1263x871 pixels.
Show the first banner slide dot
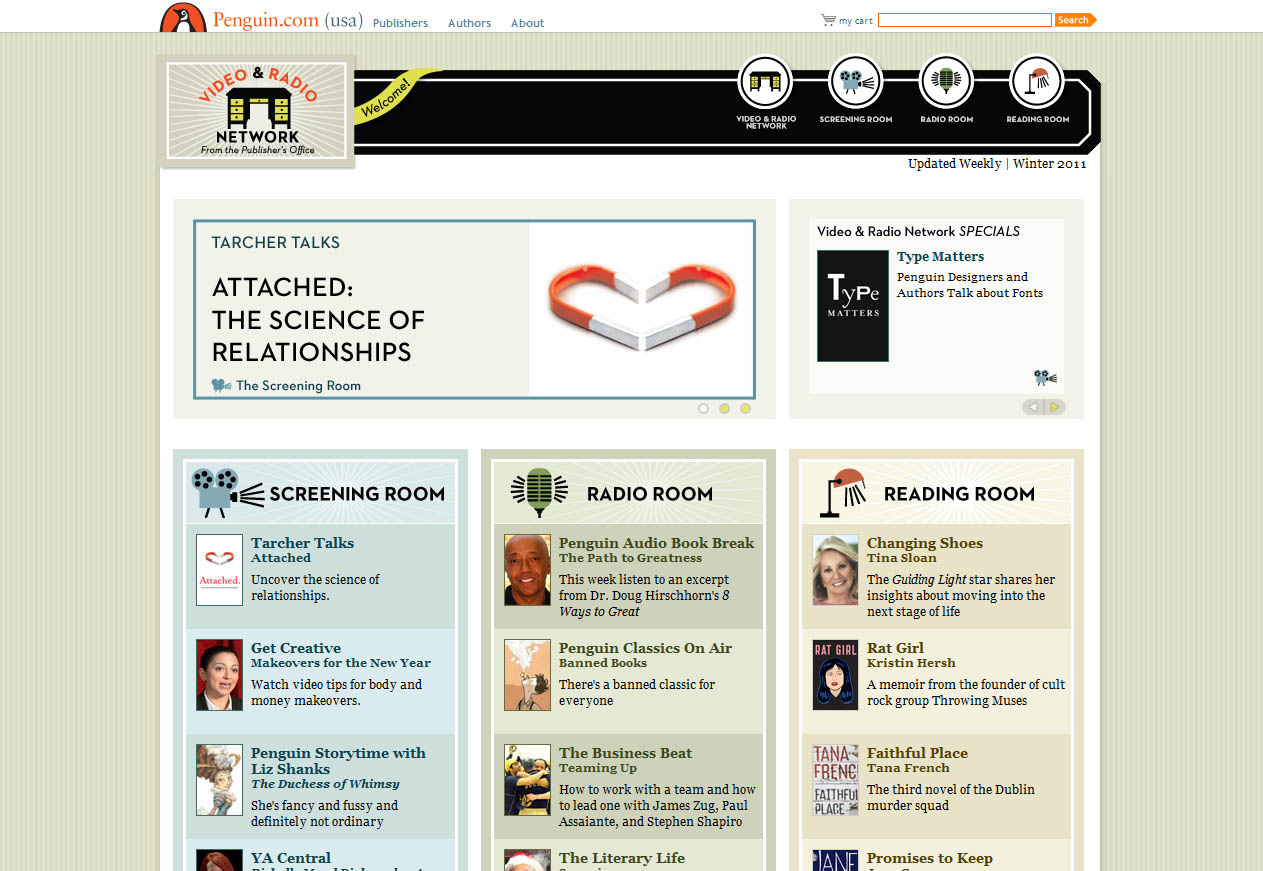(x=703, y=408)
